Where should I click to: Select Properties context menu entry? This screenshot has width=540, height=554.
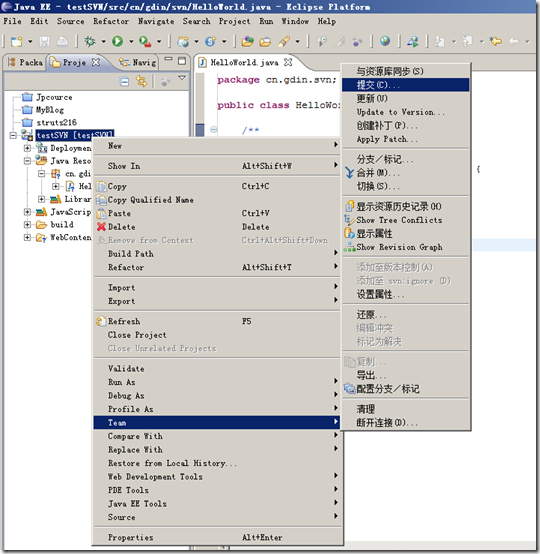tap(217, 537)
